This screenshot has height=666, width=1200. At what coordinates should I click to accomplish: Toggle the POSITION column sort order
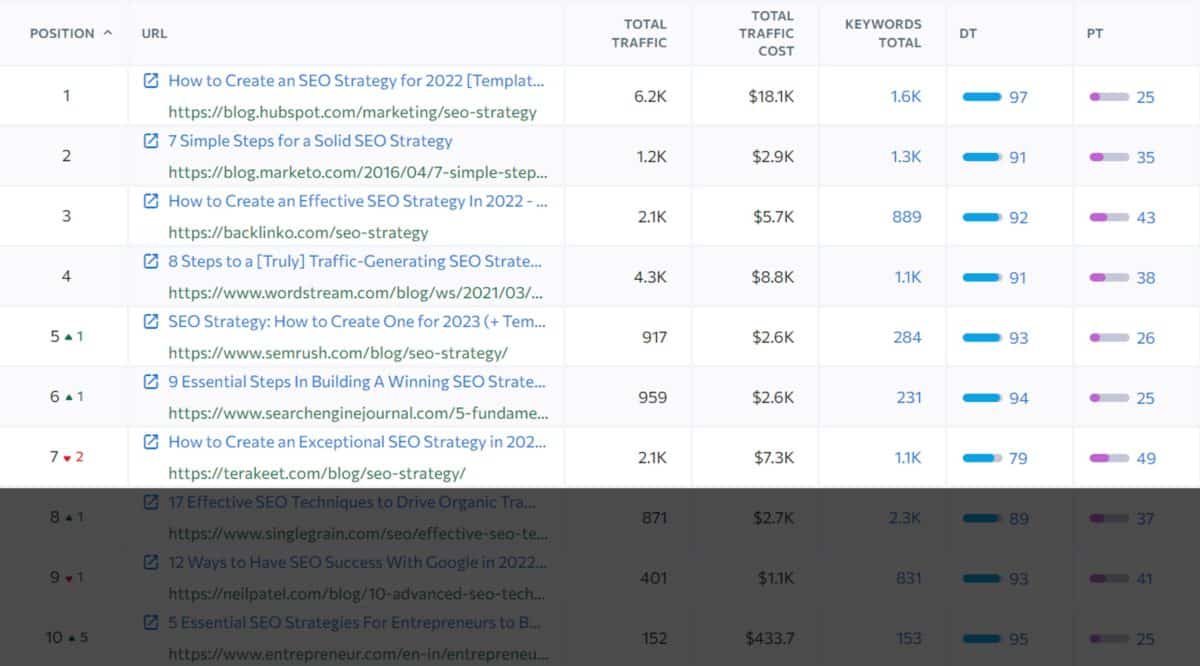point(65,33)
